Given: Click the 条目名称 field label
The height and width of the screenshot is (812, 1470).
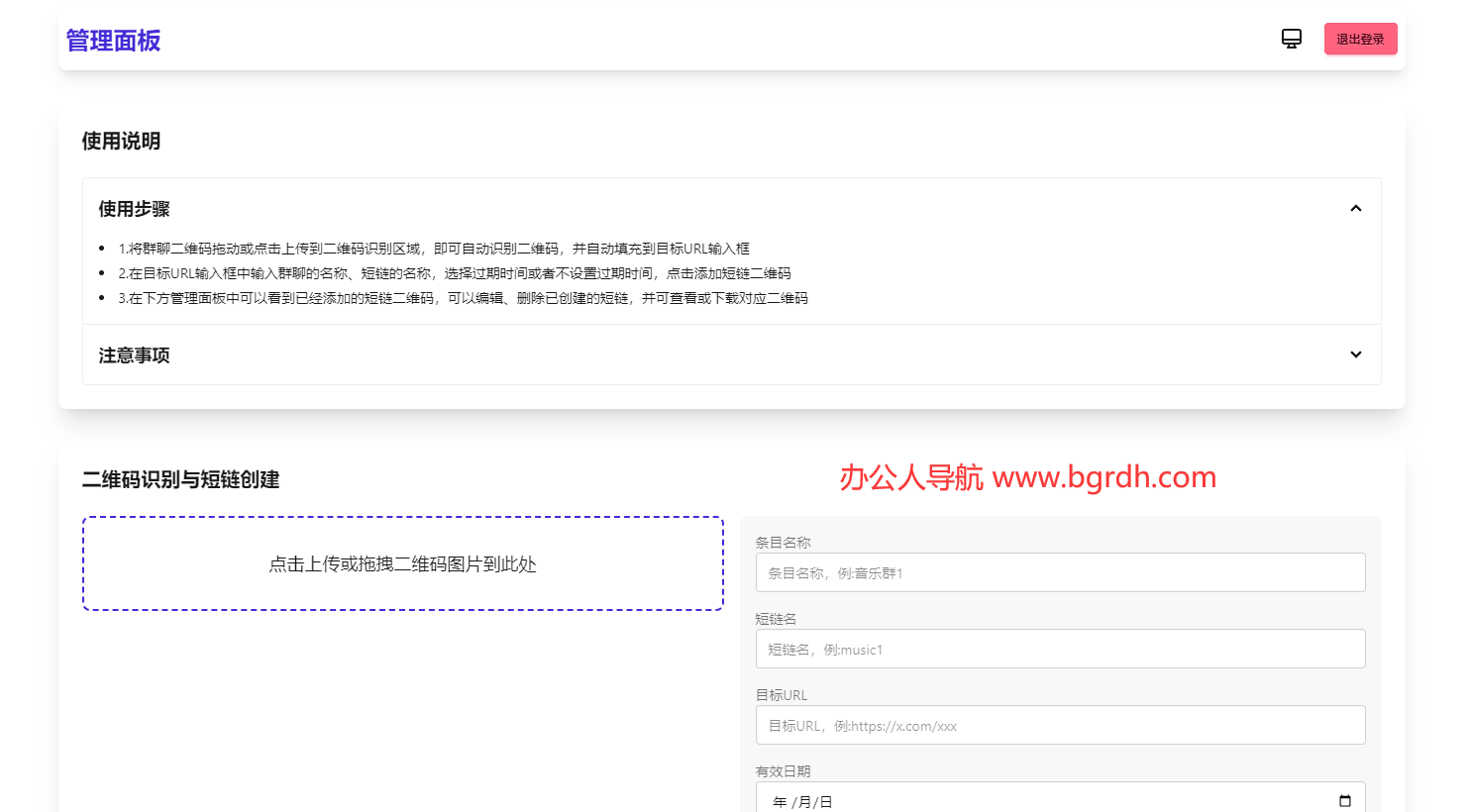Looking at the screenshot, I should click(783, 543).
